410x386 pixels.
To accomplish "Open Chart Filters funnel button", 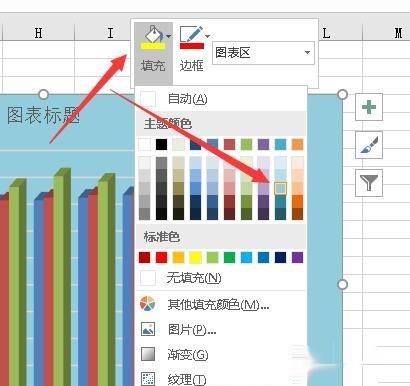I will click(369, 183).
